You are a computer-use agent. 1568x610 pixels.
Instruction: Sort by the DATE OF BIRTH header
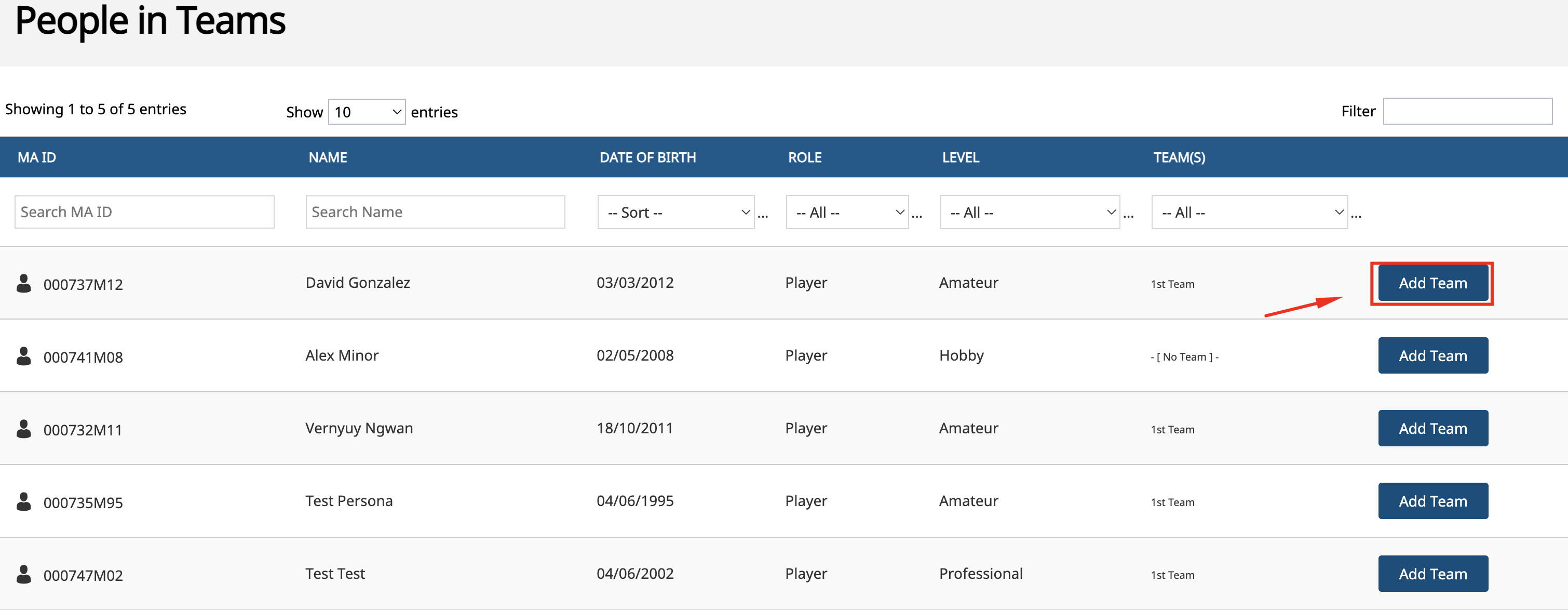click(x=647, y=158)
